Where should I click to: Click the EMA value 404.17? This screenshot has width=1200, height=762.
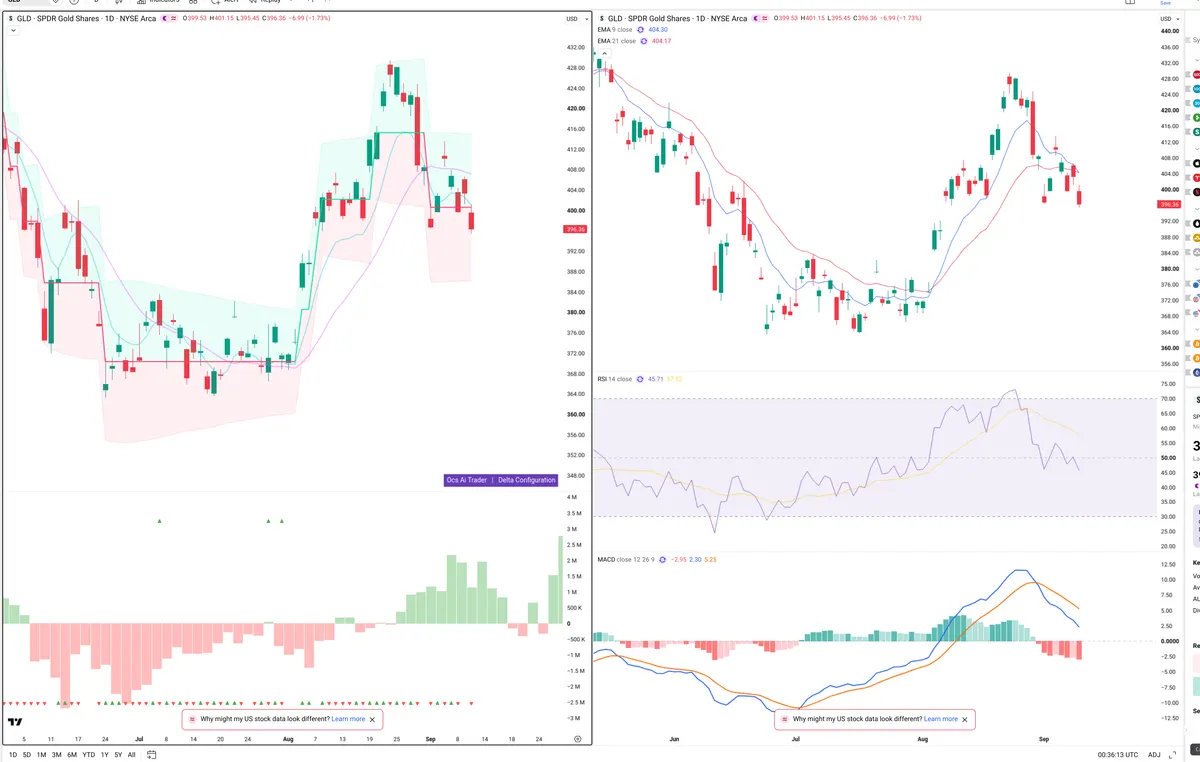click(x=661, y=41)
